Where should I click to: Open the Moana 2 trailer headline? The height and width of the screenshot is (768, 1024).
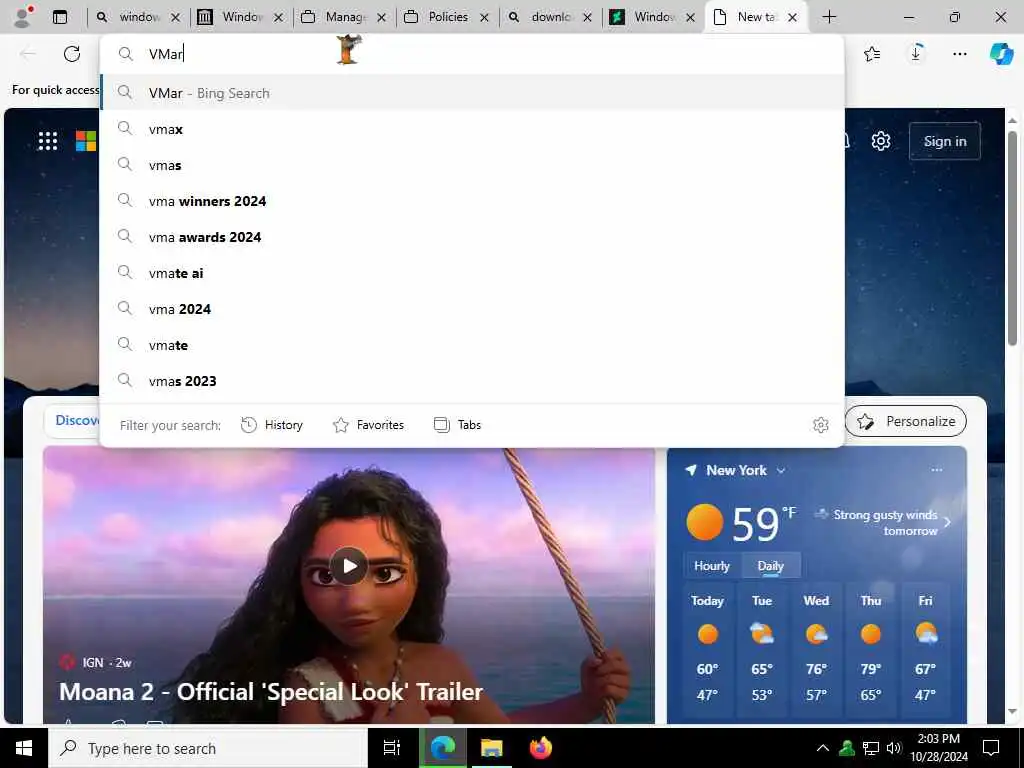tap(270, 692)
